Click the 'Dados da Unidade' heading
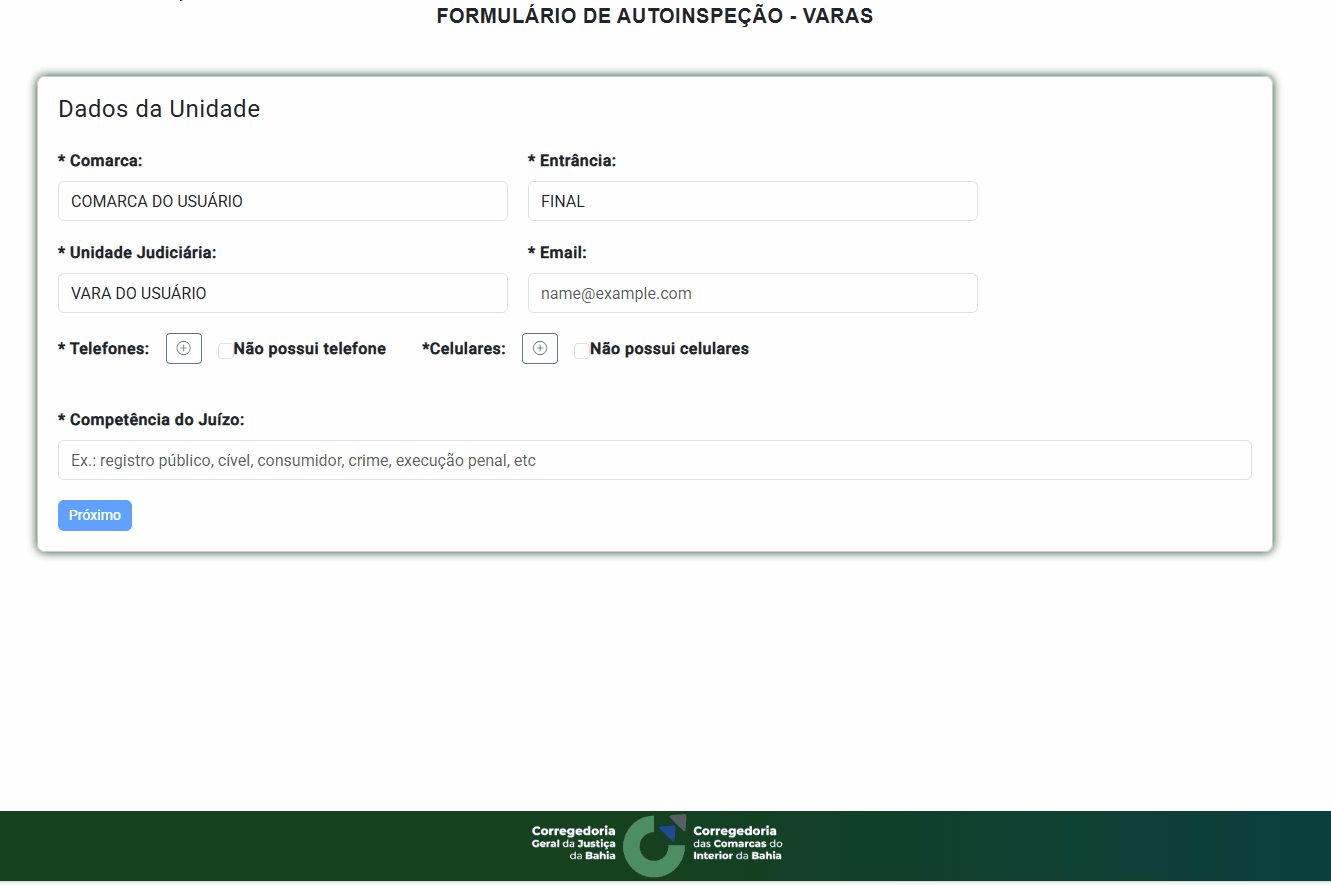The width and height of the screenshot is (1331, 885). [x=159, y=109]
